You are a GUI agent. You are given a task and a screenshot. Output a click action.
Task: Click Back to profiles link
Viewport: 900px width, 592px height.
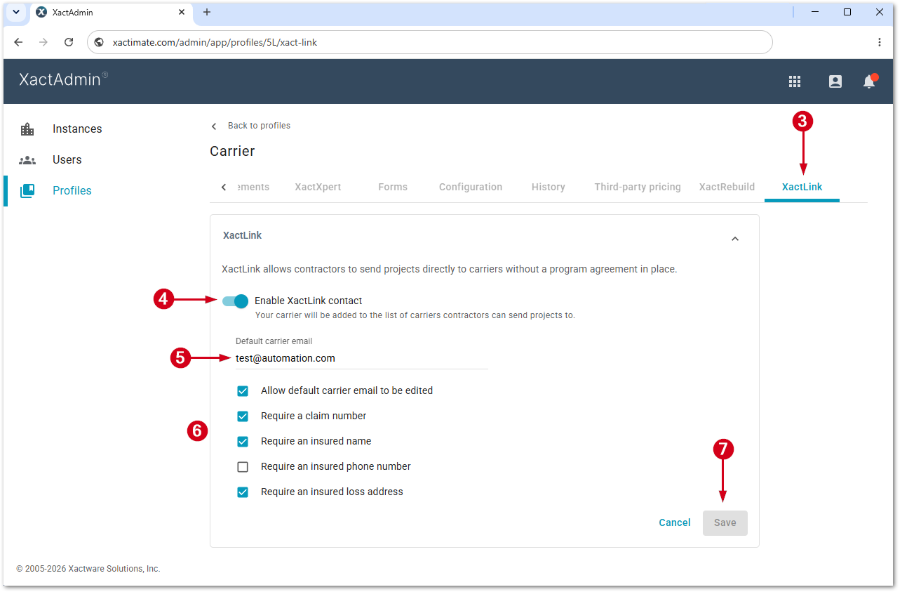(259, 126)
